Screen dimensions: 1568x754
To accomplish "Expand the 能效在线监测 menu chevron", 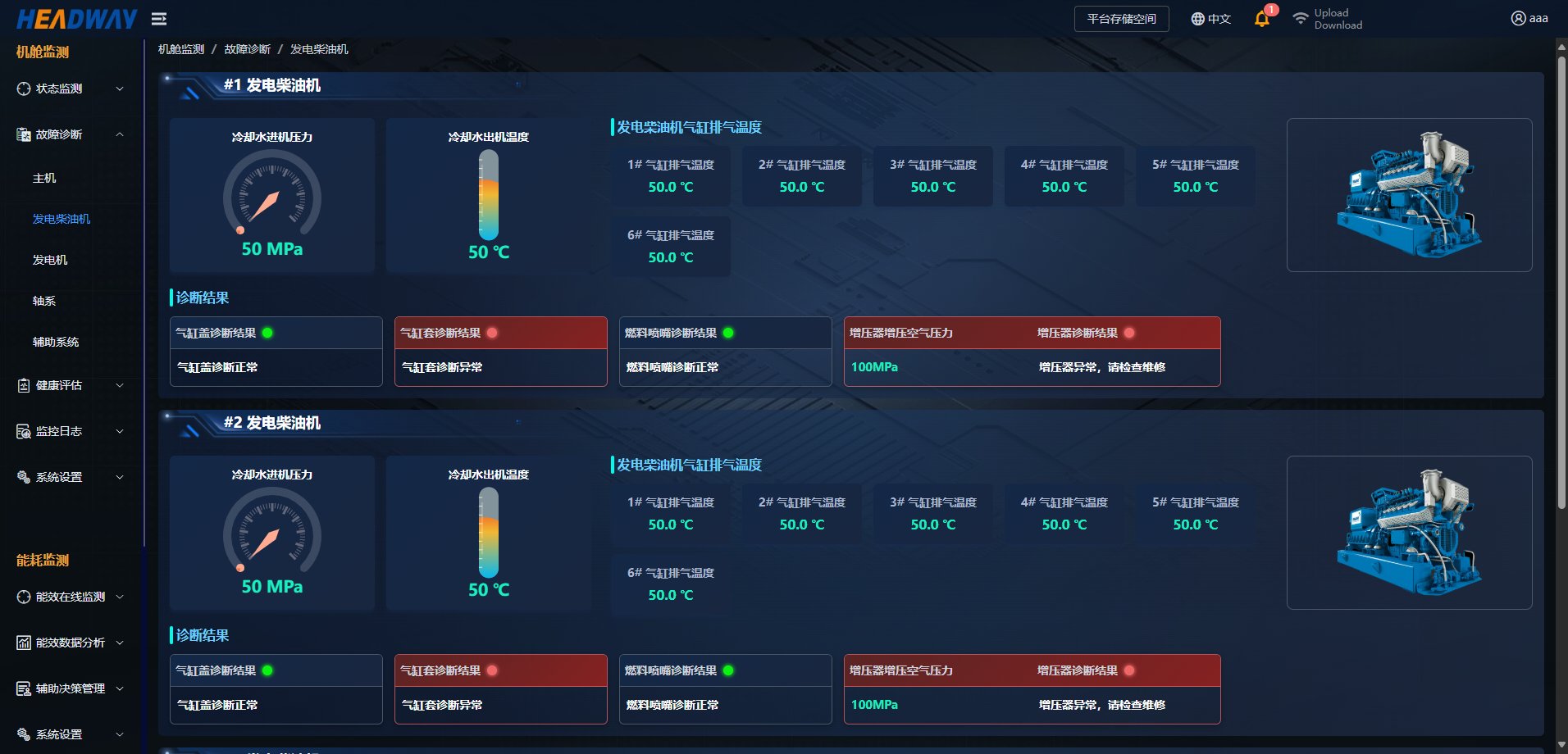I will [x=120, y=597].
